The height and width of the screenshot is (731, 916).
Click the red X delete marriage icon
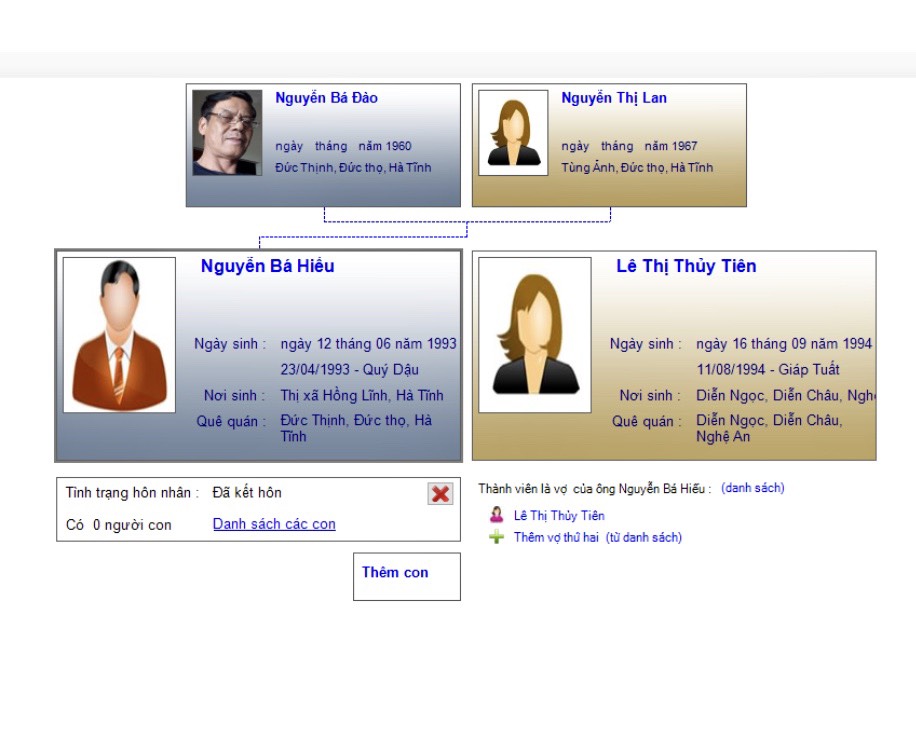click(440, 494)
